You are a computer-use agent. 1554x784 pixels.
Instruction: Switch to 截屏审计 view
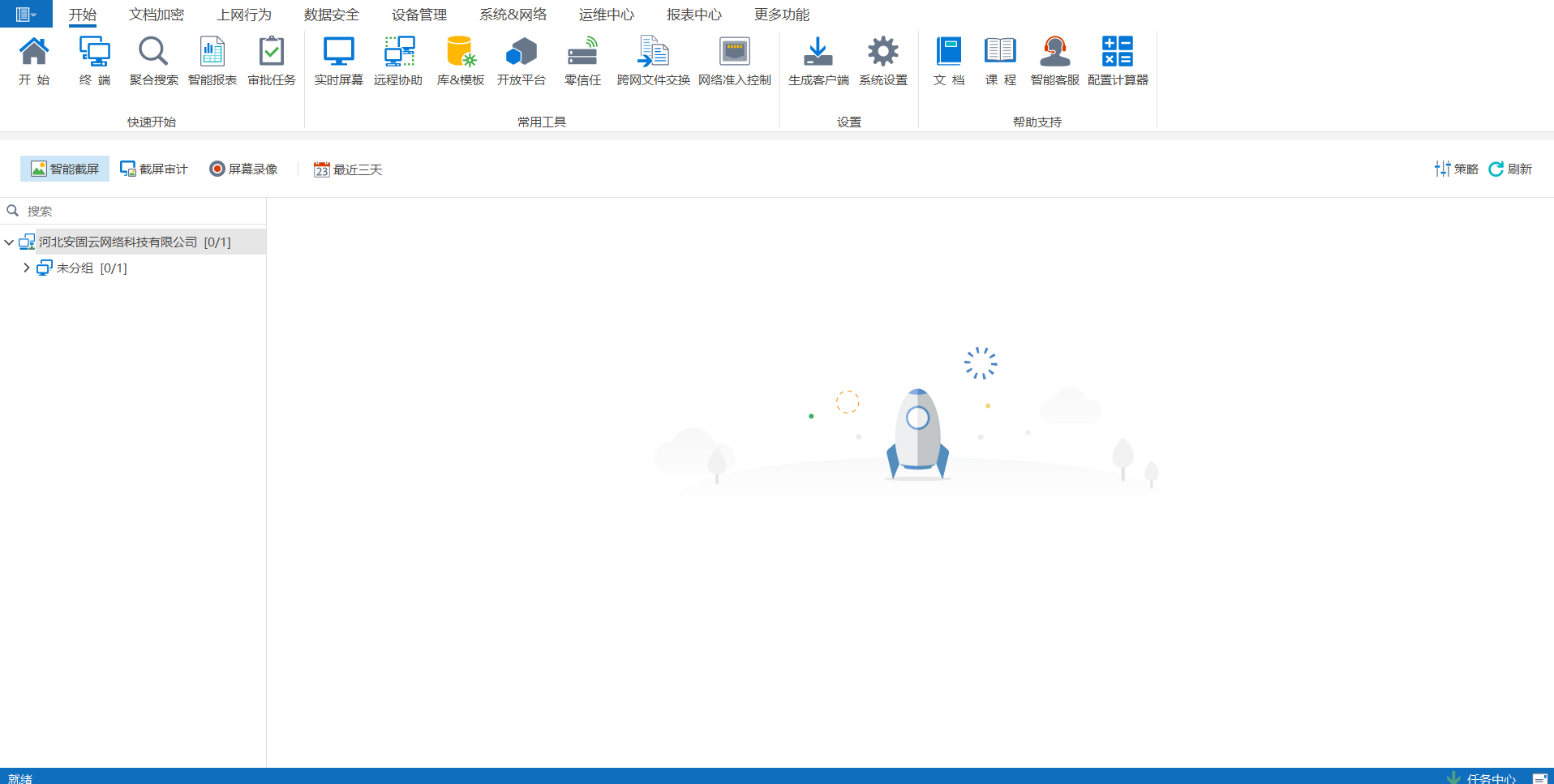click(x=154, y=169)
